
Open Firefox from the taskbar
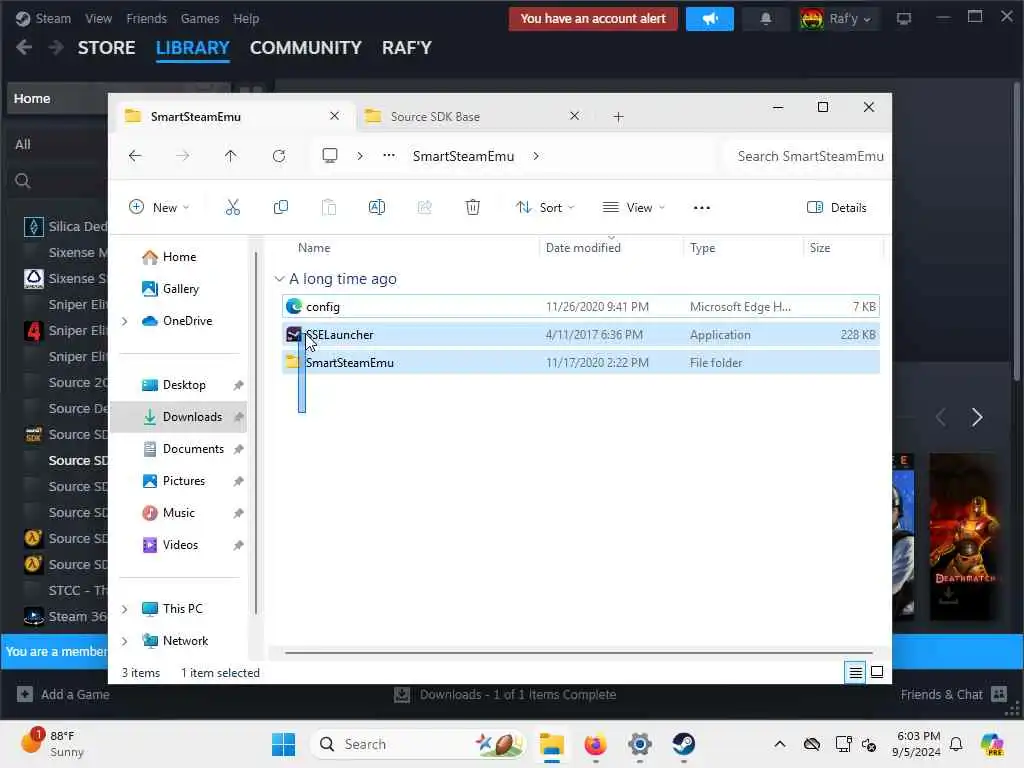(596, 744)
